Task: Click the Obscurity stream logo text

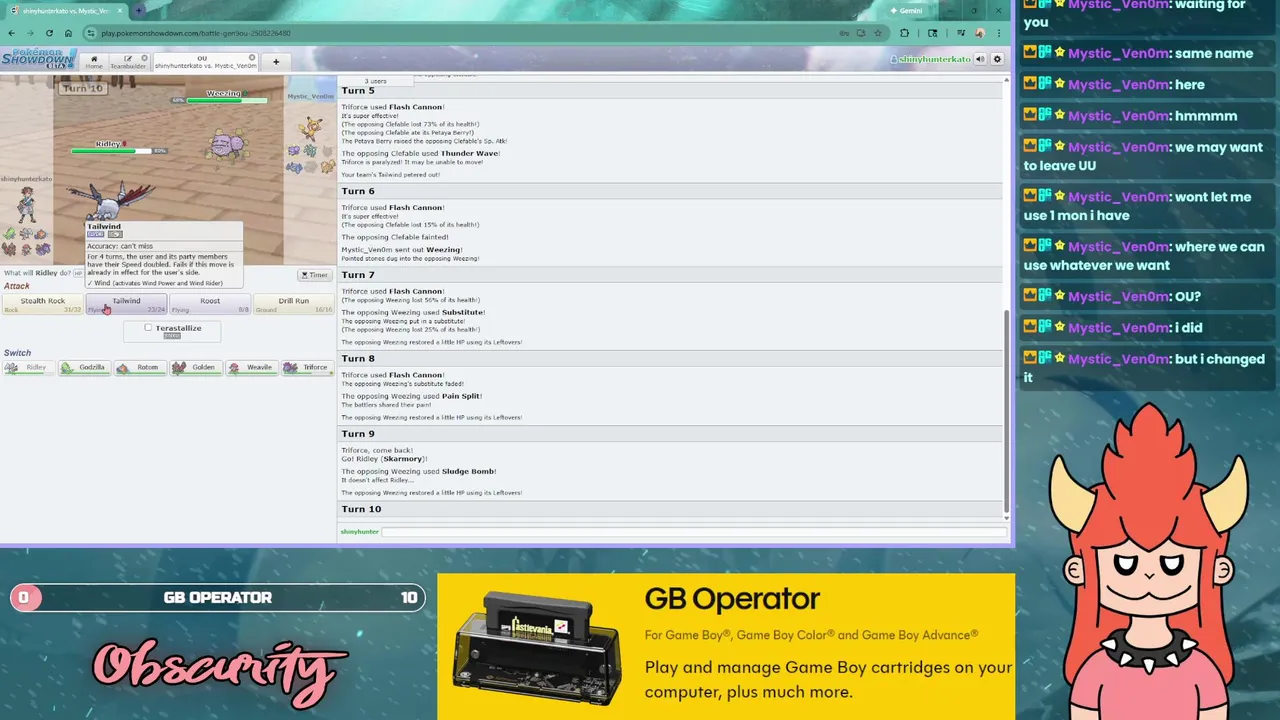Action: click(221, 673)
